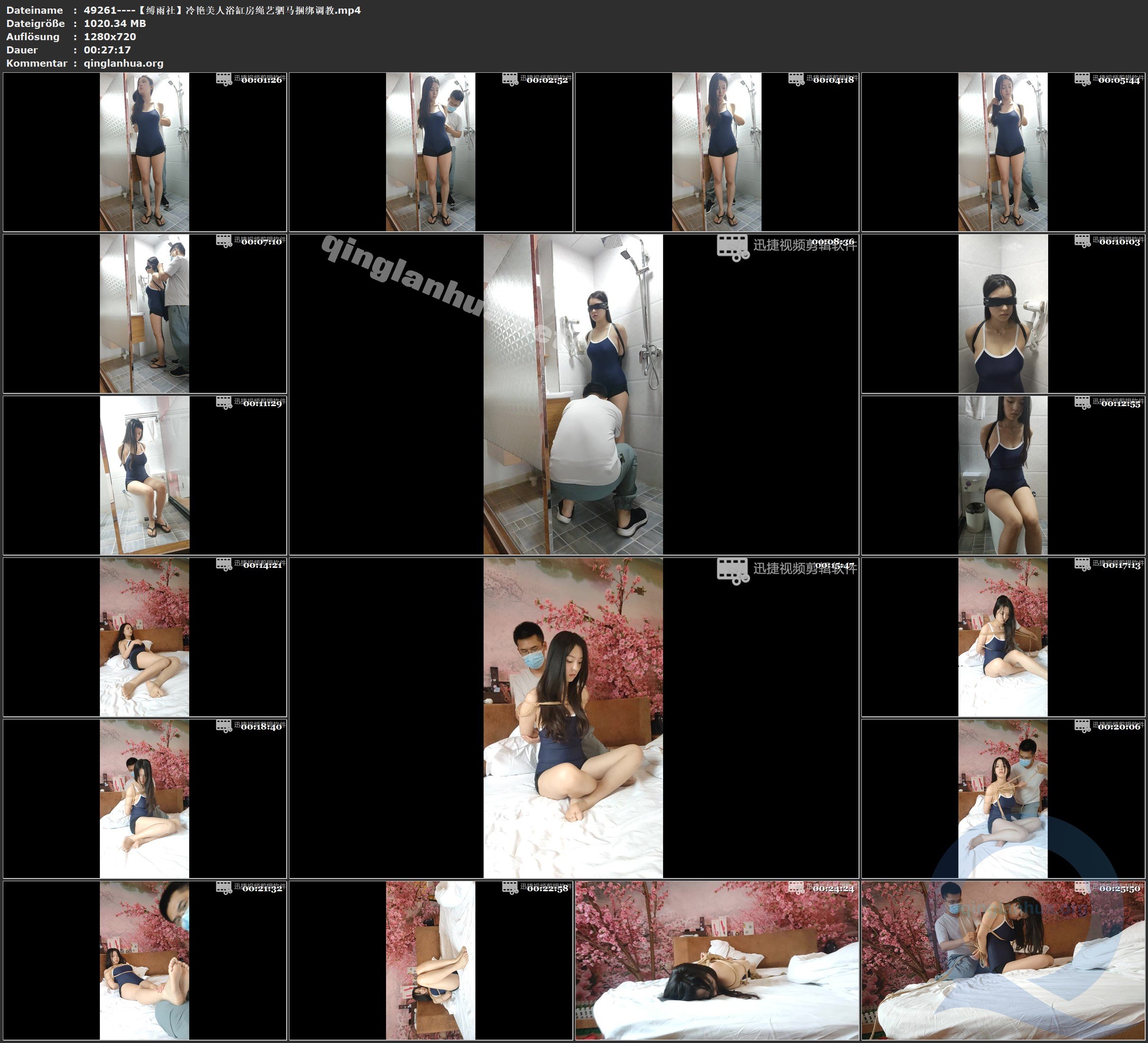
Task: Click the Dateiname filename text
Action: (222, 10)
